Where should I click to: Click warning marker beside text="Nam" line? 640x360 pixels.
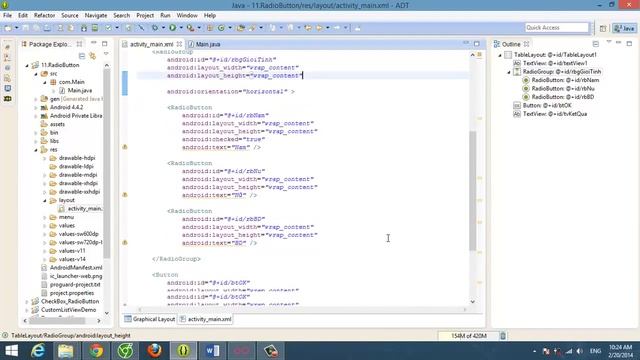tap(125, 147)
